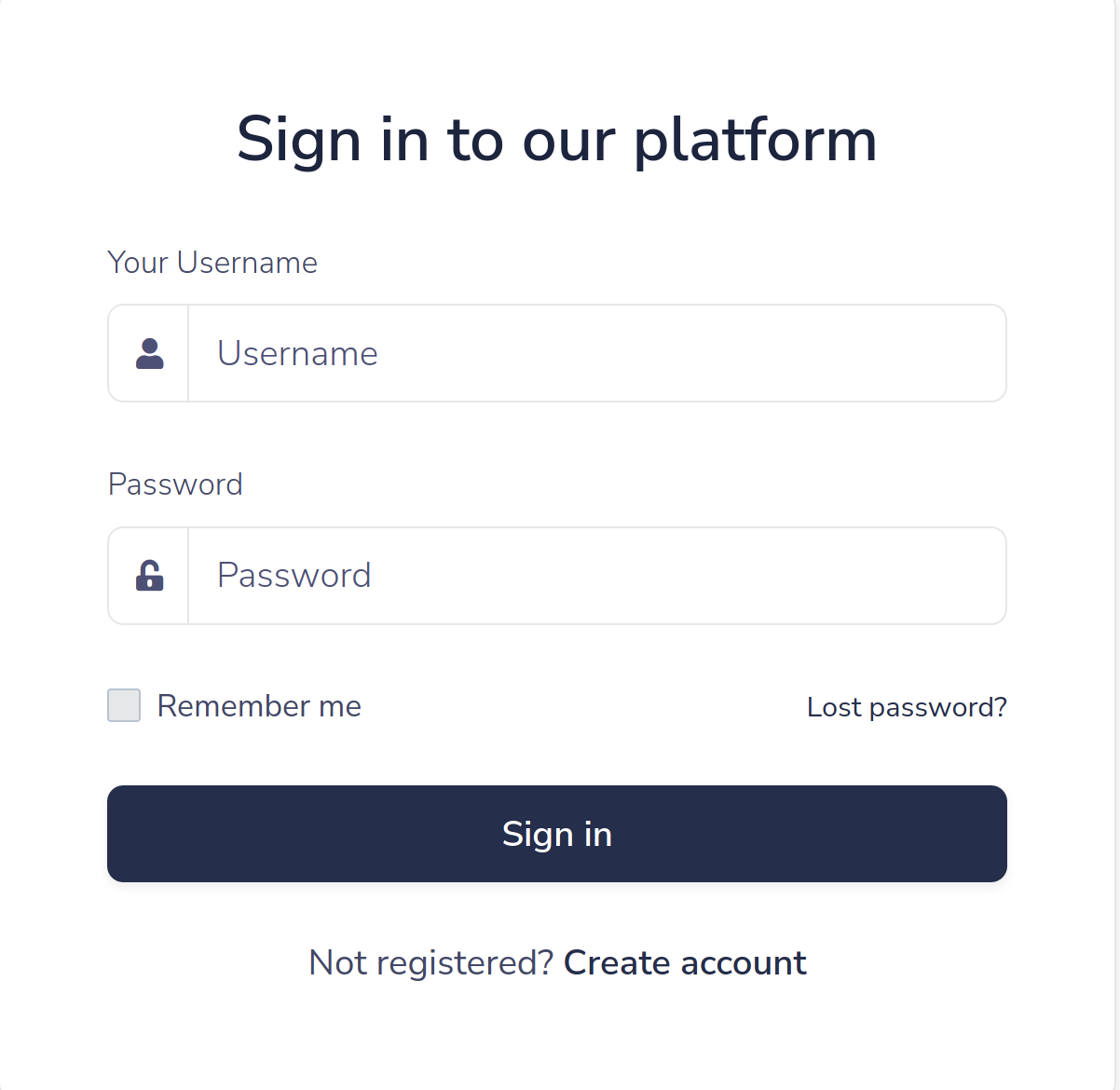Tick the Remember me checkbox
Screen dimensions: 1120x1090
124,705
